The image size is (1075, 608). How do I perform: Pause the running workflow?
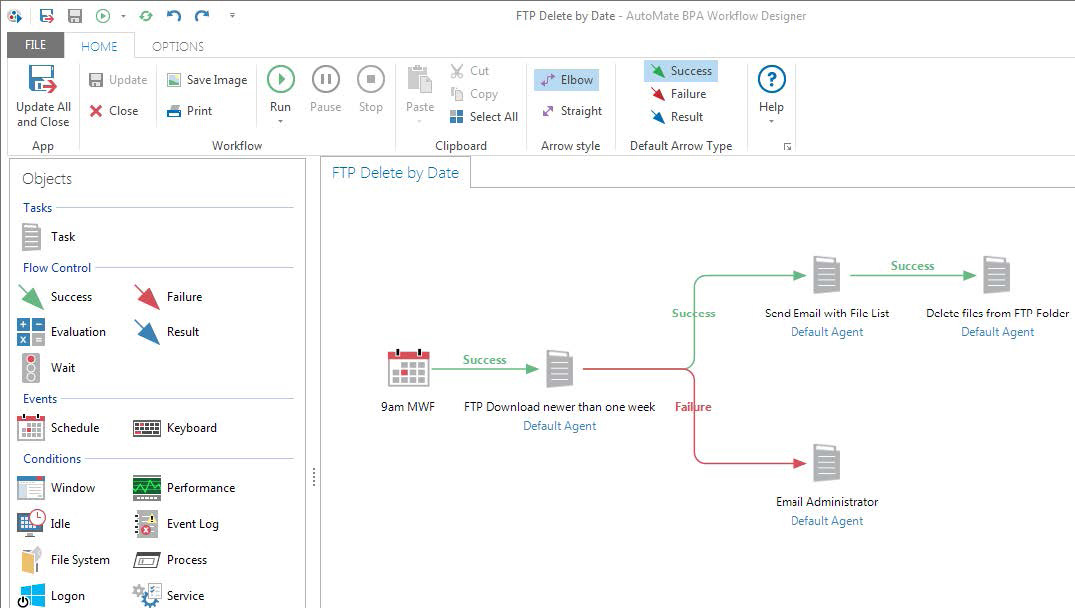[x=326, y=88]
